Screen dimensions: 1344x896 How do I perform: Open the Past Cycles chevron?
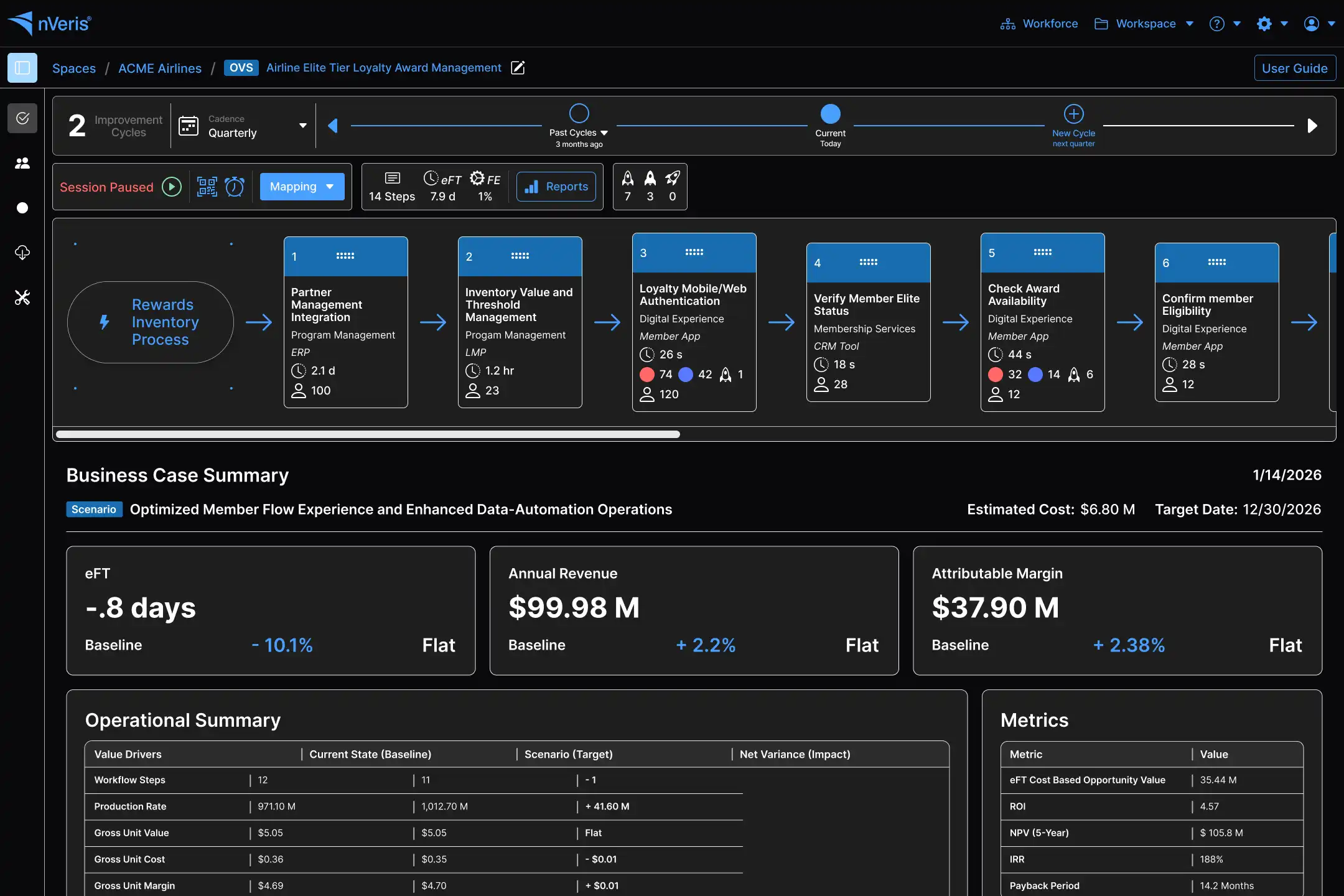(x=604, y=132)
